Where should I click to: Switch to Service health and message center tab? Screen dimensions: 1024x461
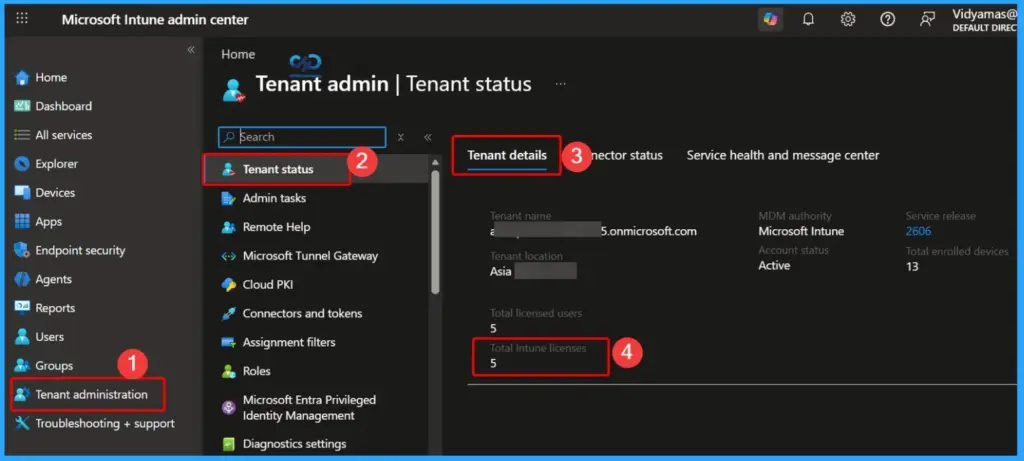[x=782, y=155]
